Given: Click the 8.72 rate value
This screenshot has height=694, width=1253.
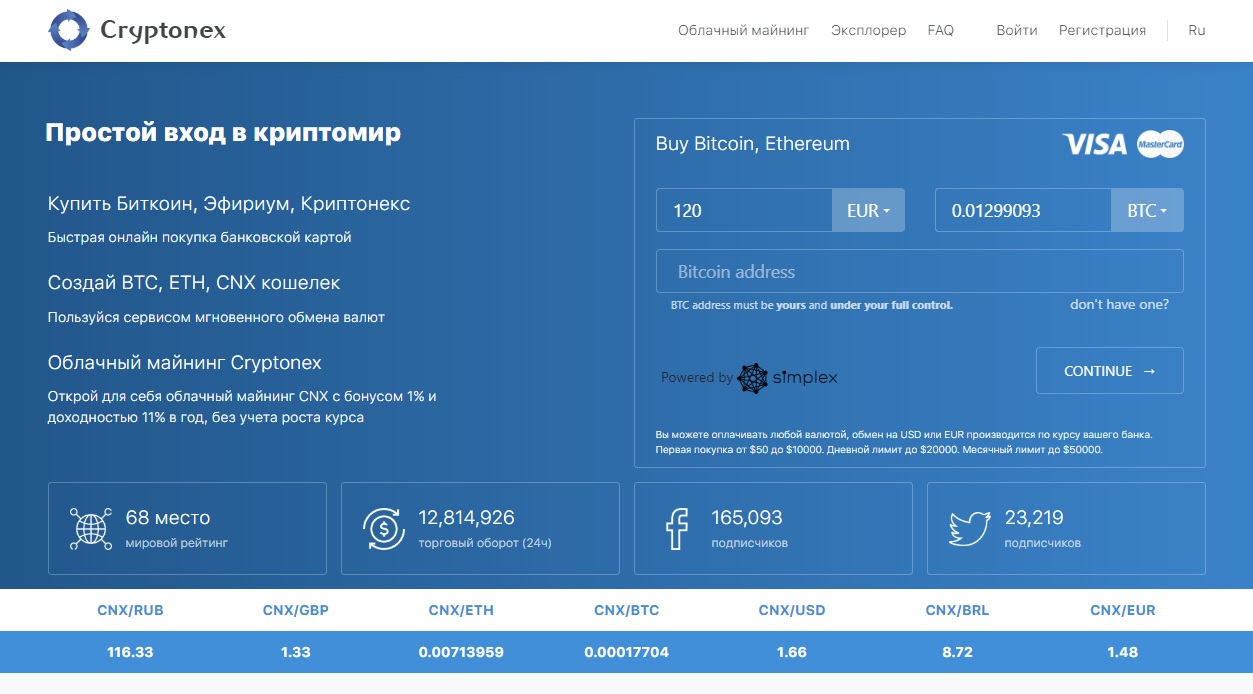Looking at the screenshot, I should (957, 652).
